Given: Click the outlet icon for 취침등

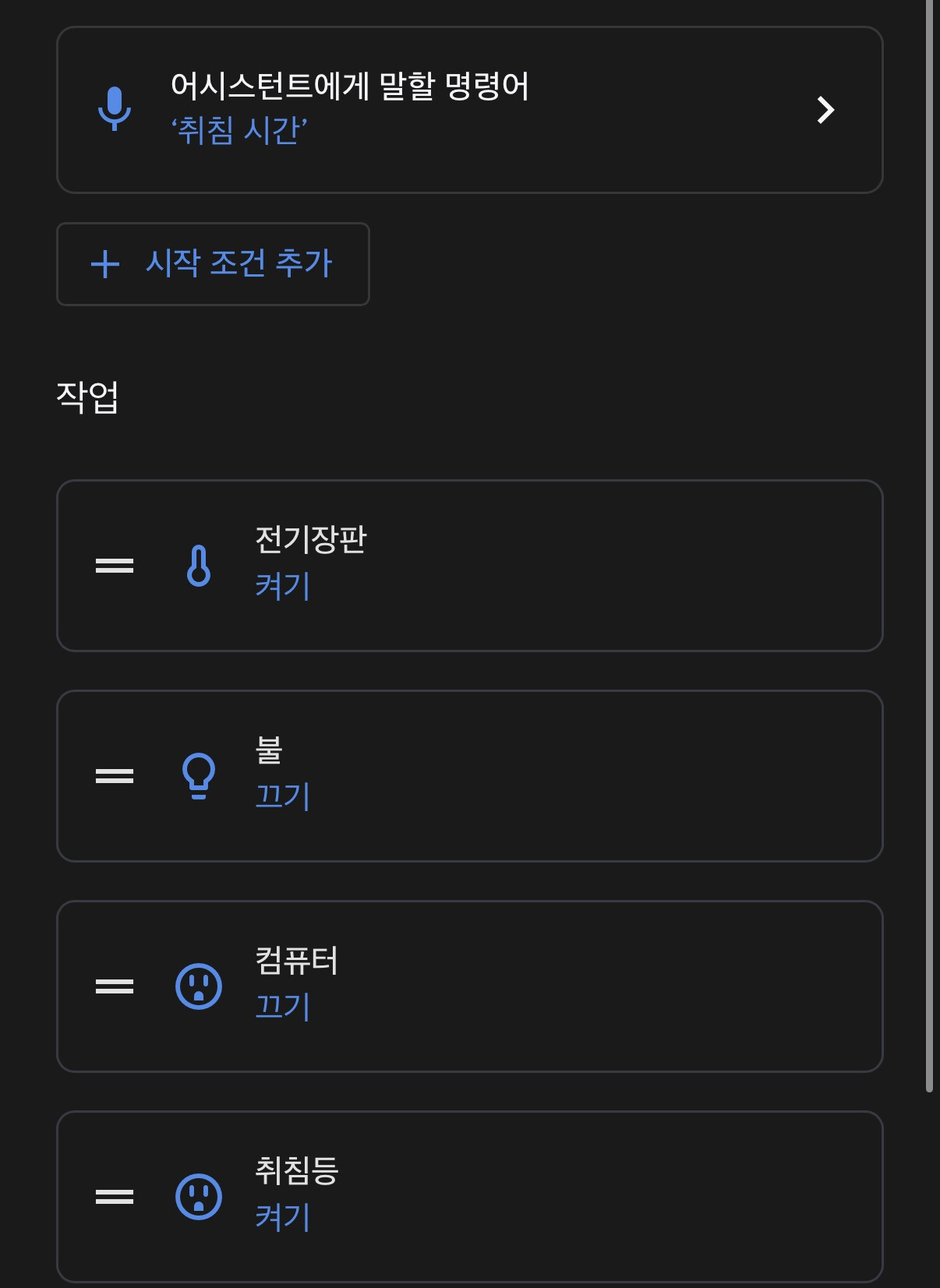Looking at the screenshot, I should pyautogui.click(x=199, y=1197).
